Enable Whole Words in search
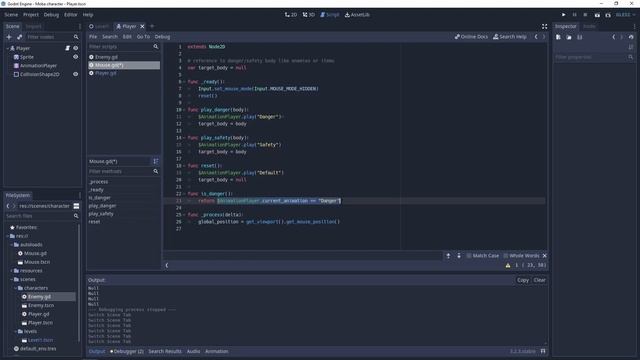Screen dimensions: 640x360 pyautogui.click(x=521, y=256)
